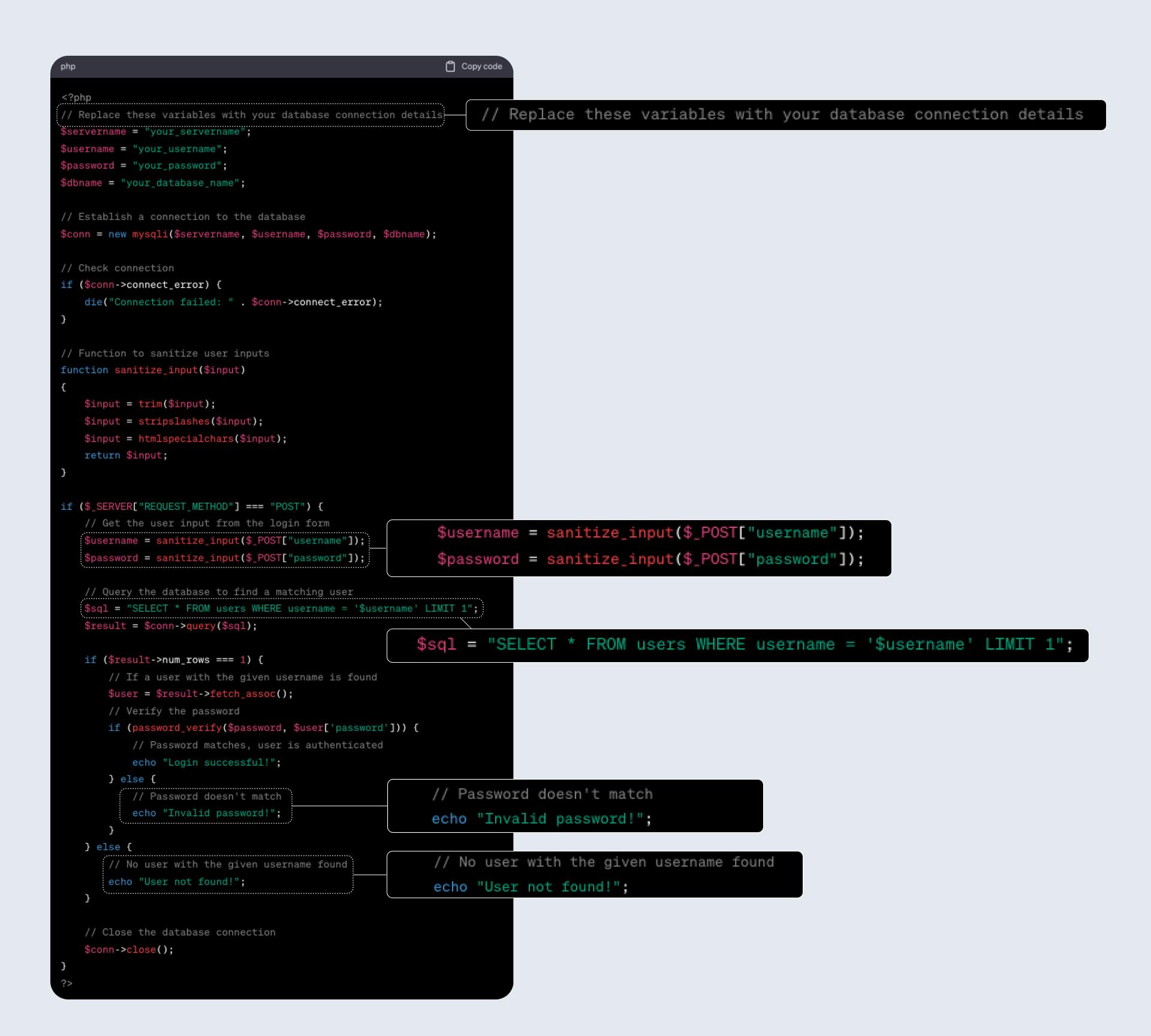
Task: Click the "your_password" string line
Action: click(x=144, y=165)
